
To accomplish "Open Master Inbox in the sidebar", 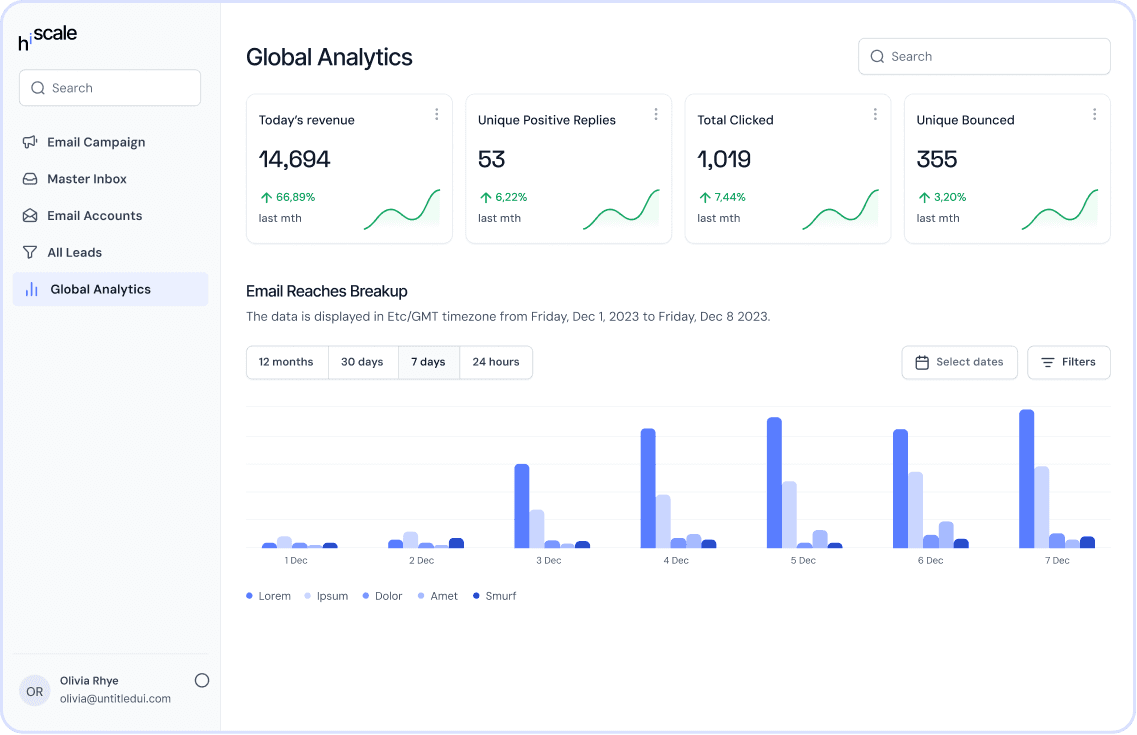I will point(110,179).
